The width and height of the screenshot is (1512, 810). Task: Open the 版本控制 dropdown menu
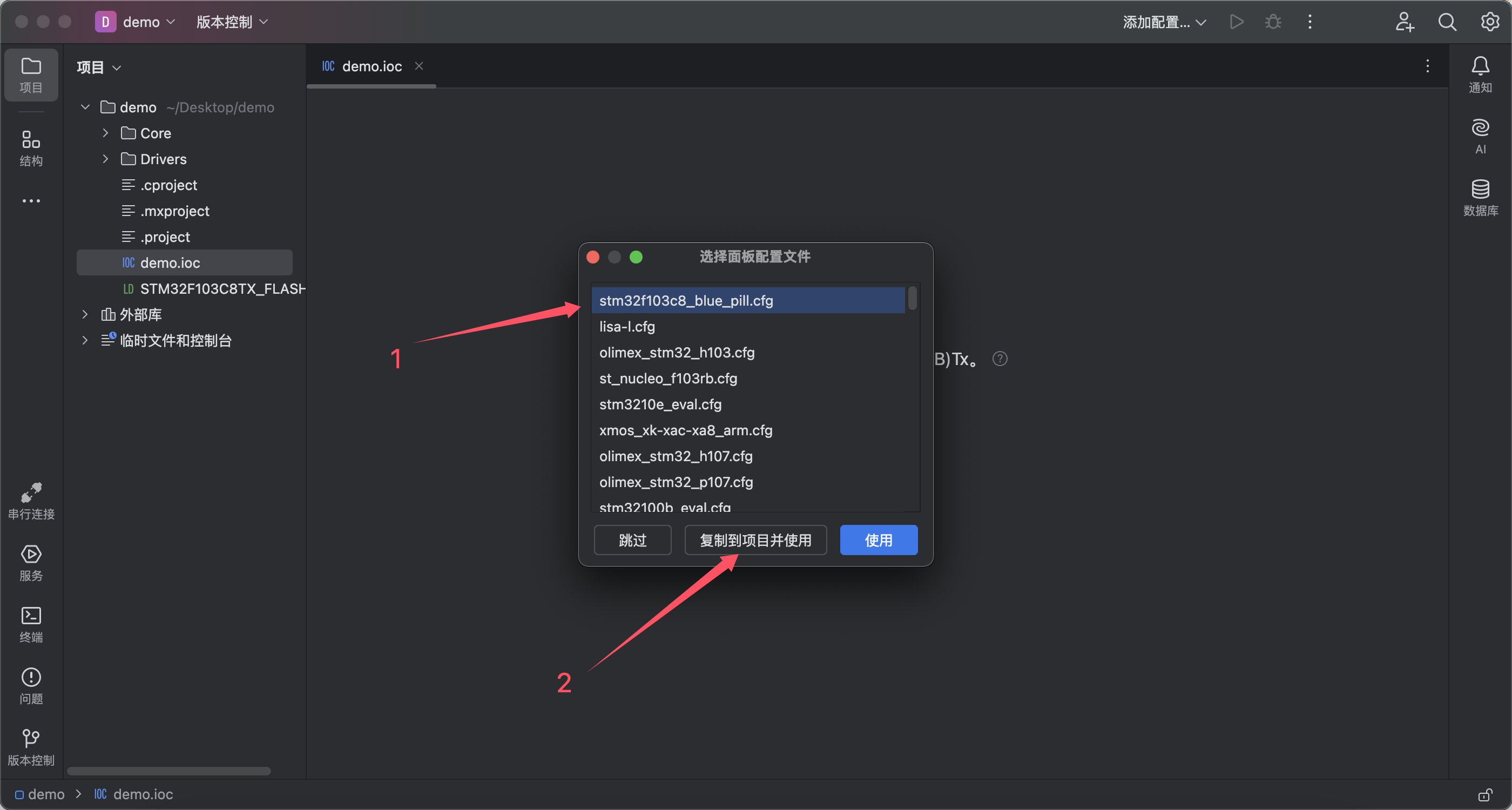click(232, 22)
